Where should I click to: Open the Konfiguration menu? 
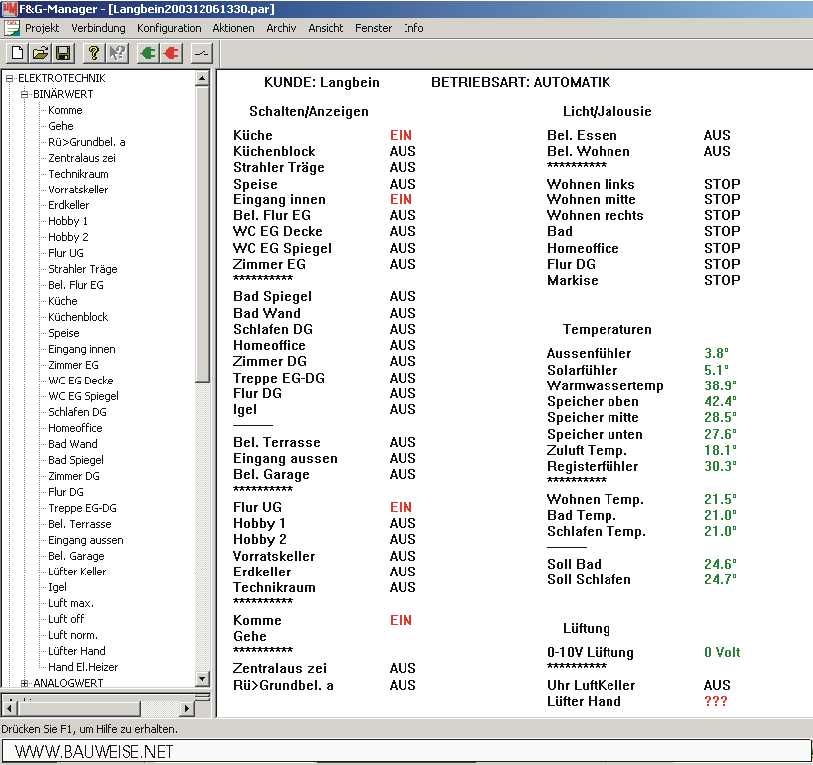(x=169, y=28)
